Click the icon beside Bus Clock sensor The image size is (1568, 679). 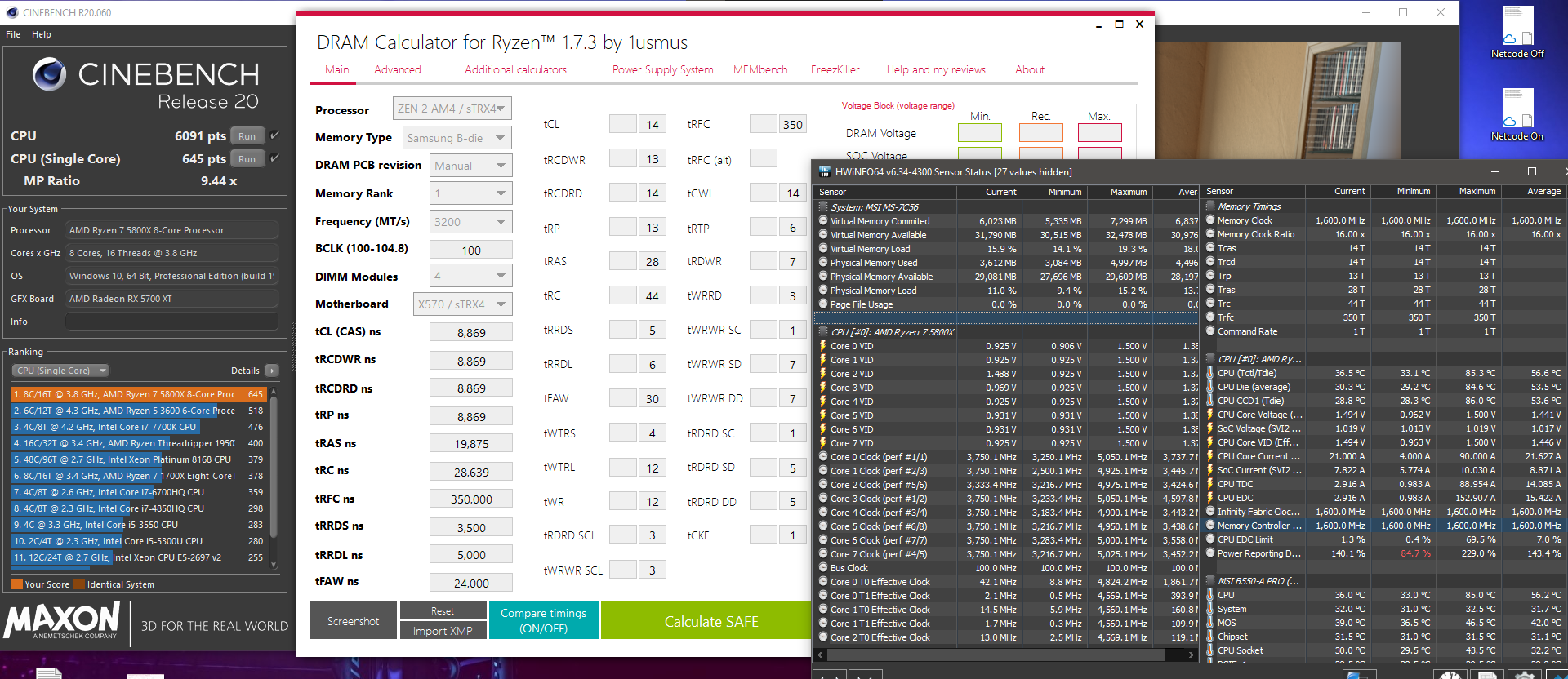(823, 568)
